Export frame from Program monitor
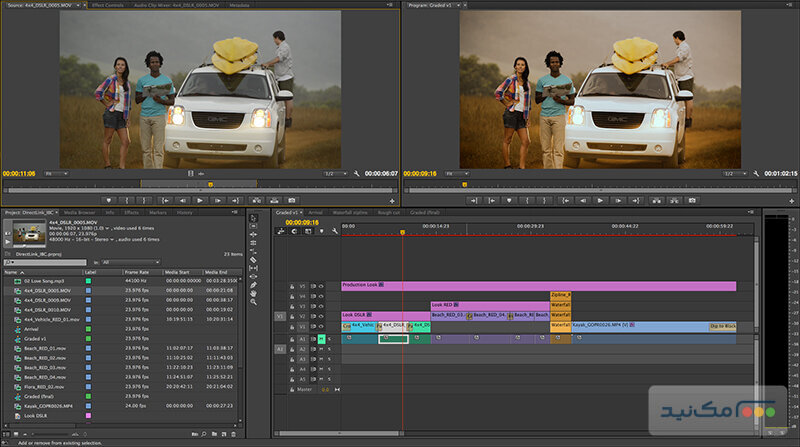 point(692,201)
